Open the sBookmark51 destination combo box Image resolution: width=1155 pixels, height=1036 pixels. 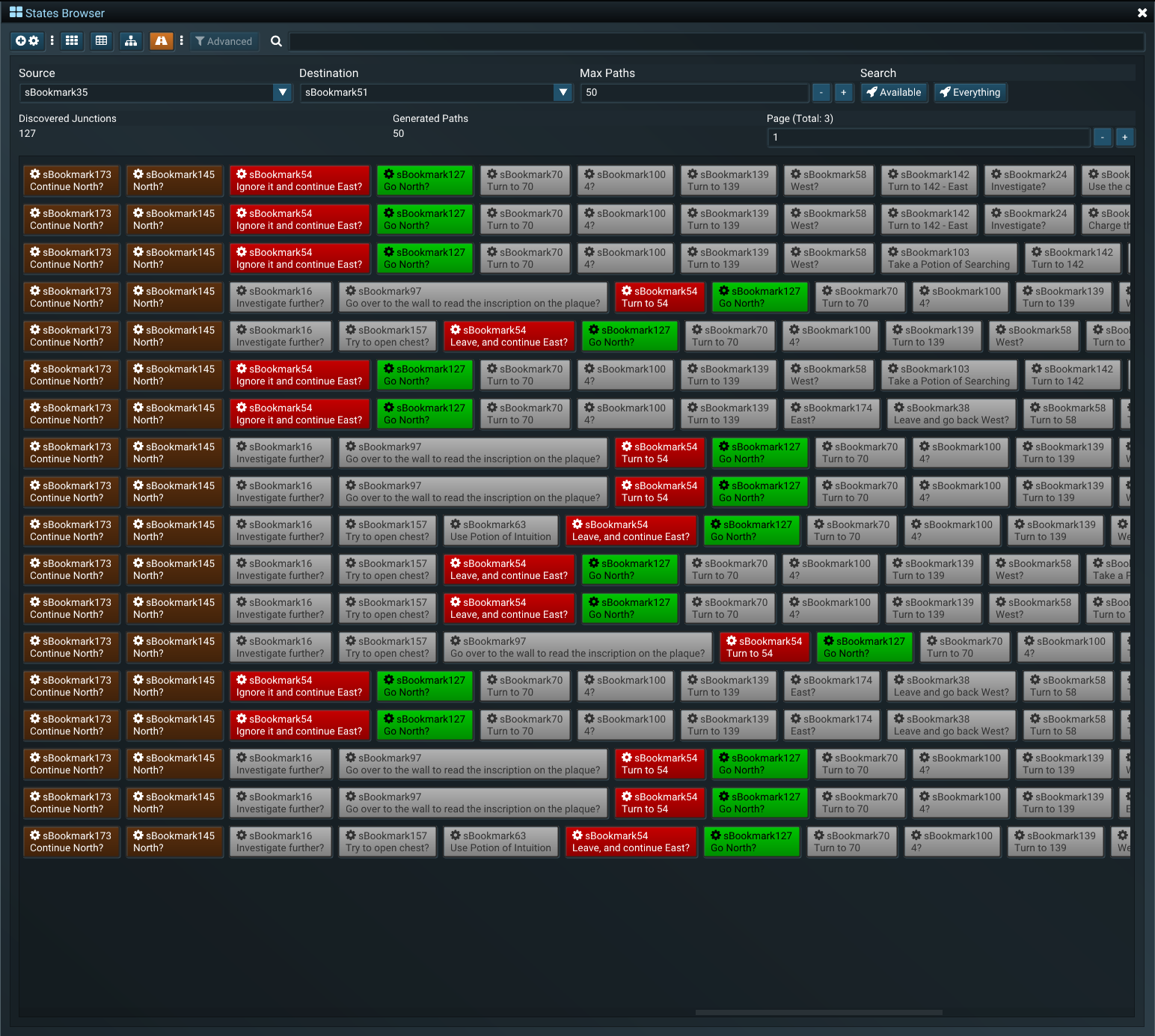(426, 93)
